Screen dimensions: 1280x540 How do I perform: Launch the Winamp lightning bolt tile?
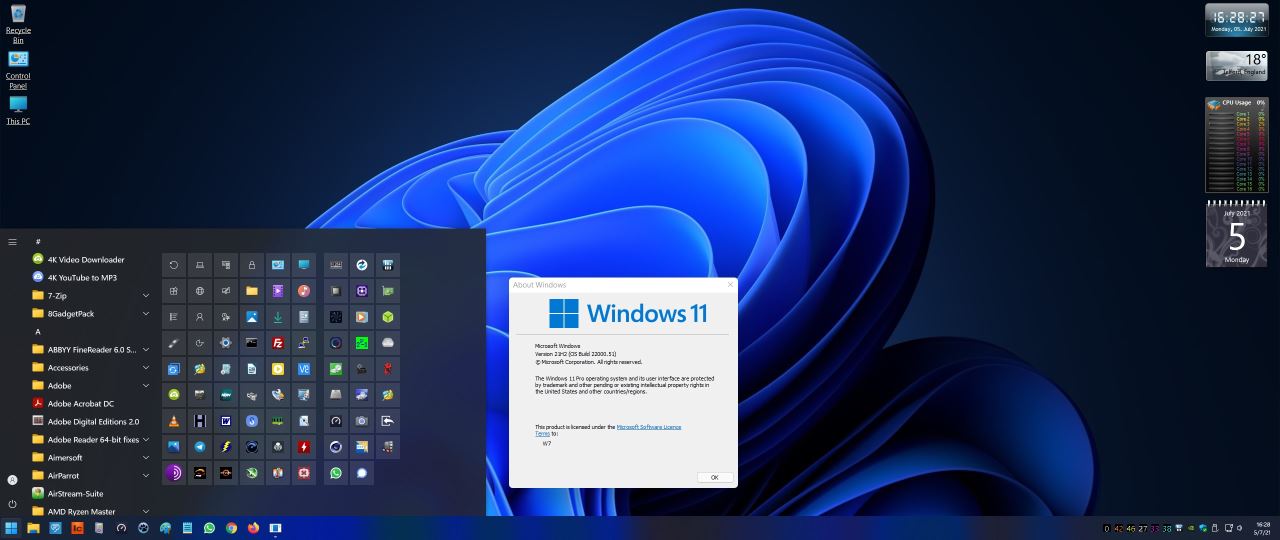(226, 447)
